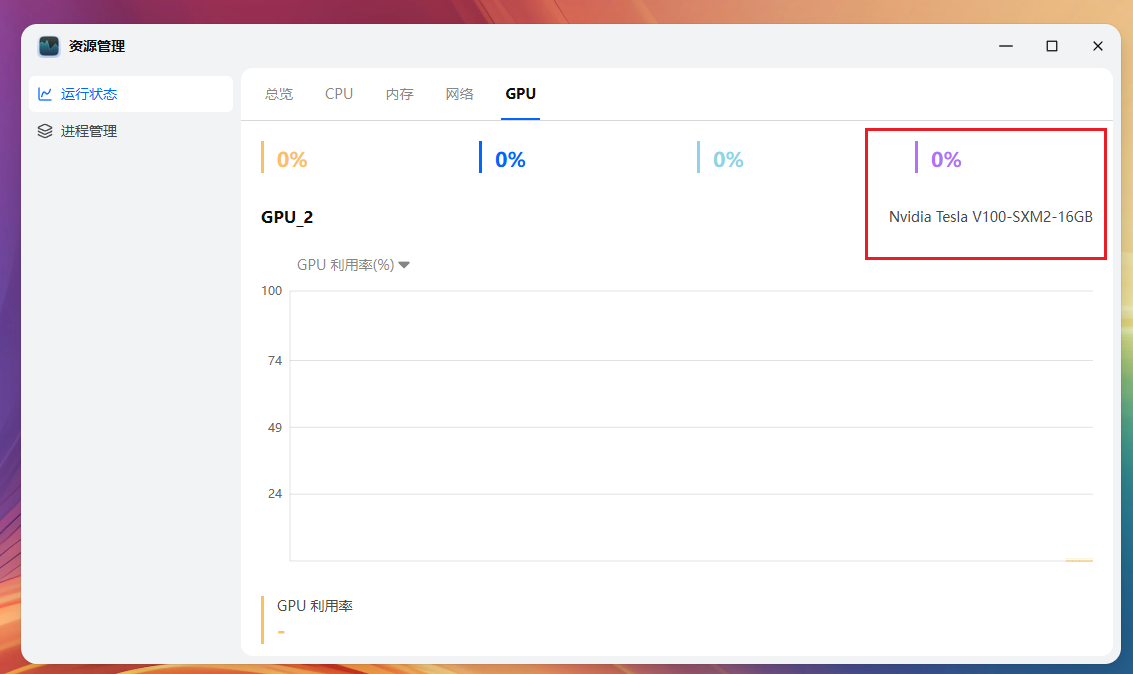The image size is (1133, 674).
Task: Maximize the 资源管理 window
Action: [x=1051, y=46]
